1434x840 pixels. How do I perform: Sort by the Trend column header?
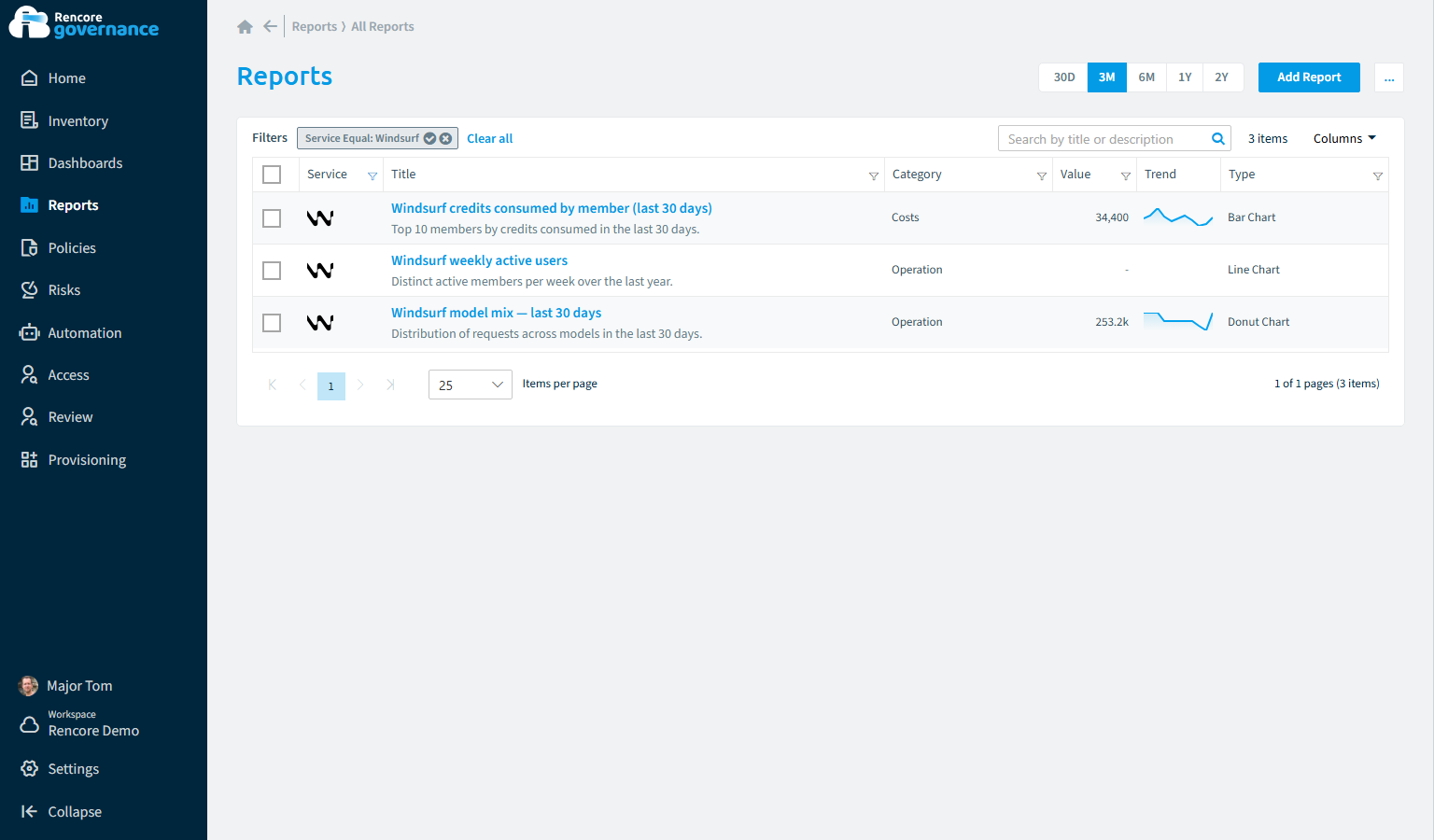pos(1160,175)
